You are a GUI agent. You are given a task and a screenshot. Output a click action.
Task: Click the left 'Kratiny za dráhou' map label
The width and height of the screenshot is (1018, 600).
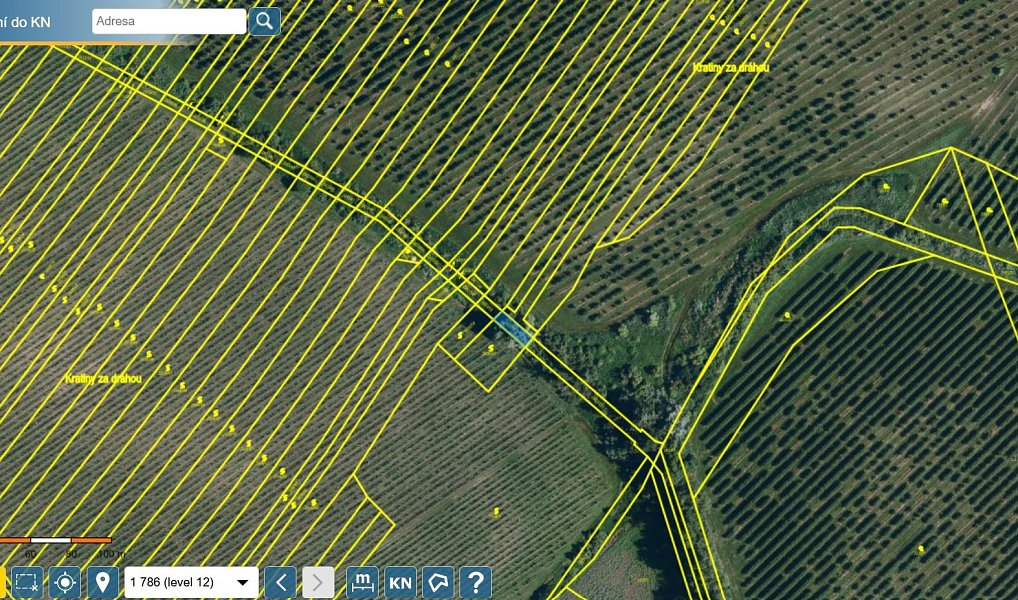(x=104, y=378)
